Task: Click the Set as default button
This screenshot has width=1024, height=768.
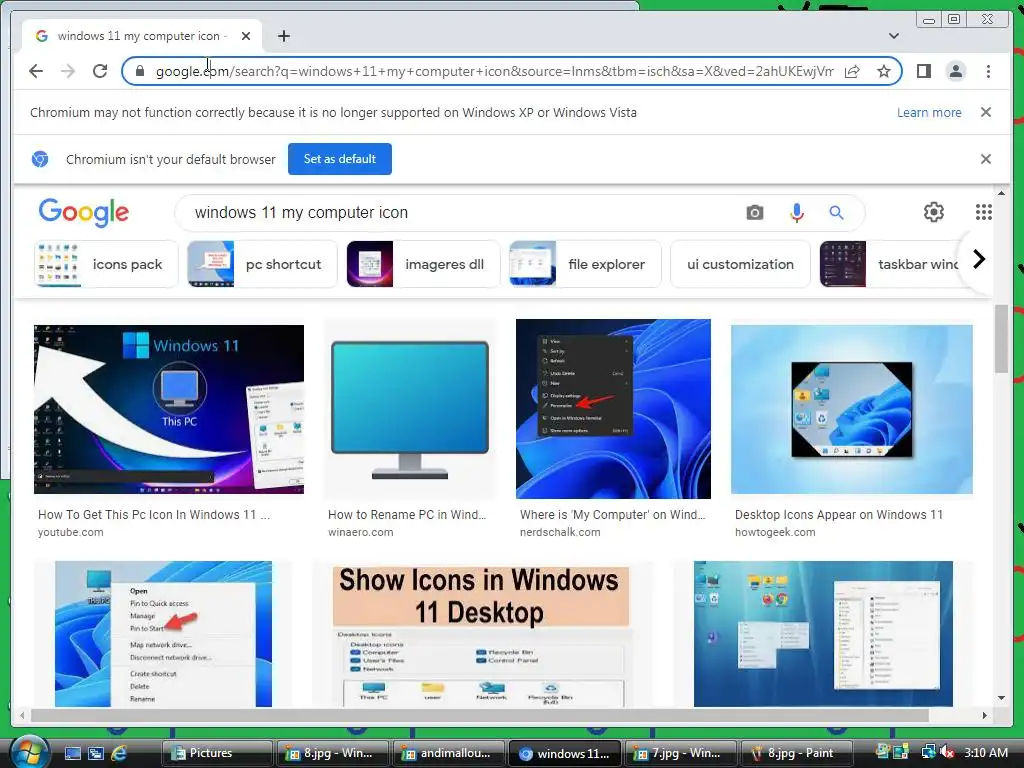Action: [x=340, y=159]
